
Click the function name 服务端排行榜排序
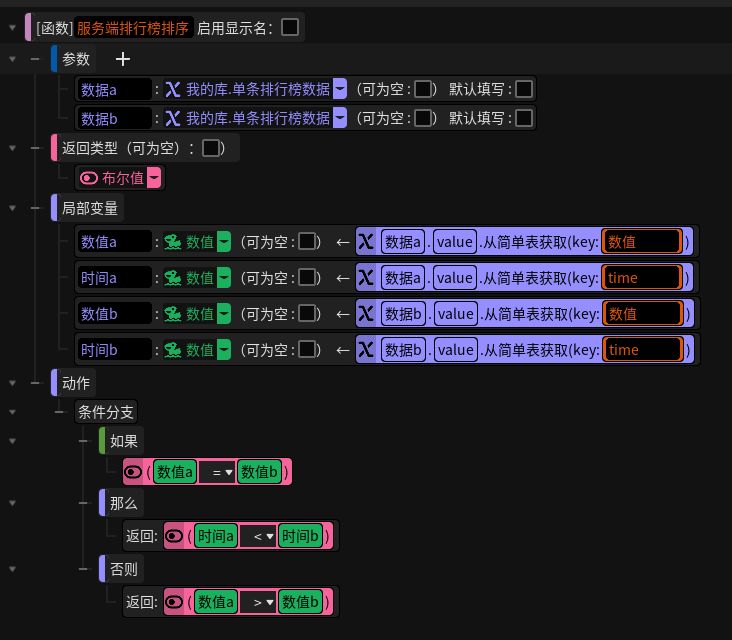pos(133,28)
